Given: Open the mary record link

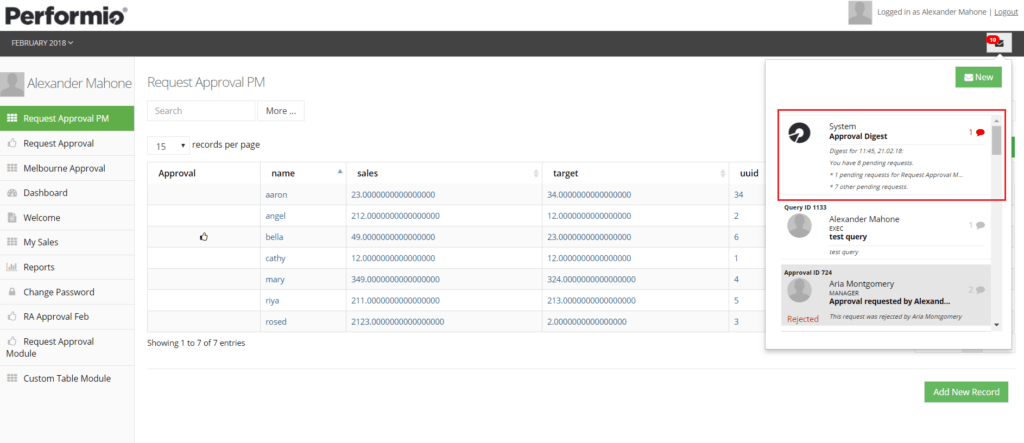Looking at the screenshot, I should 275,279.
